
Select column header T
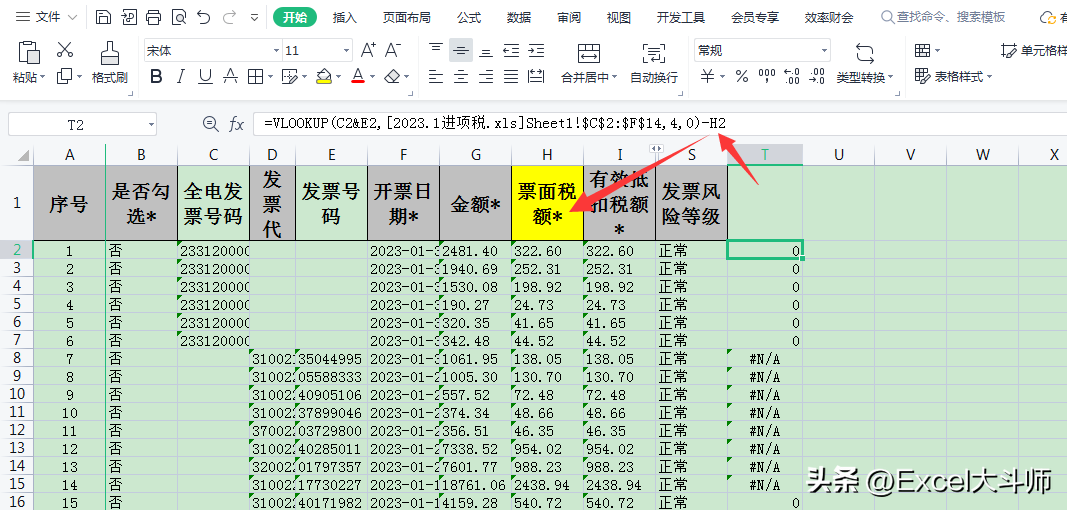pyautogui.click(x=765, y=155)
